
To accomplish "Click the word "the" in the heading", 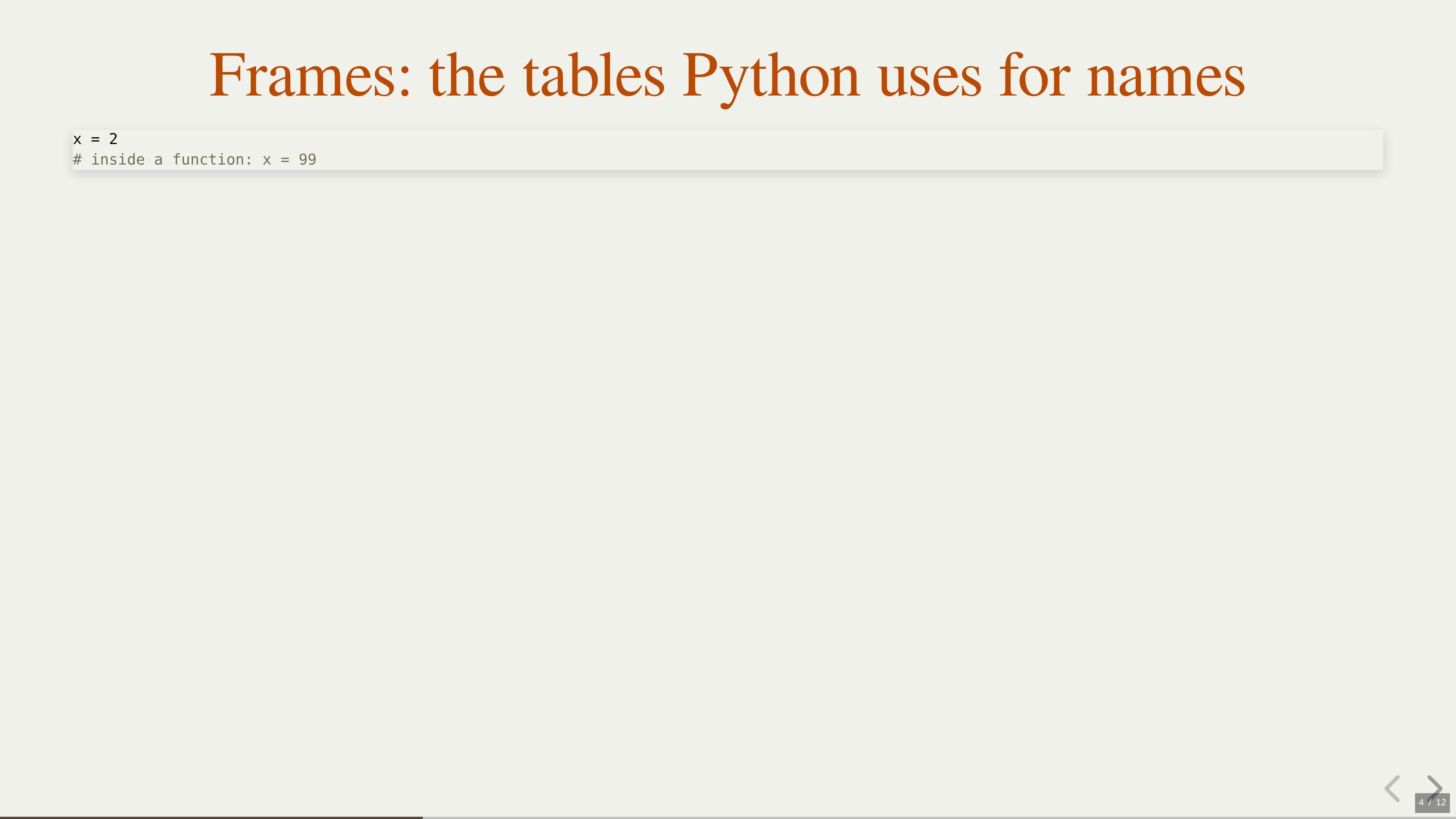I will click(467, 76).
